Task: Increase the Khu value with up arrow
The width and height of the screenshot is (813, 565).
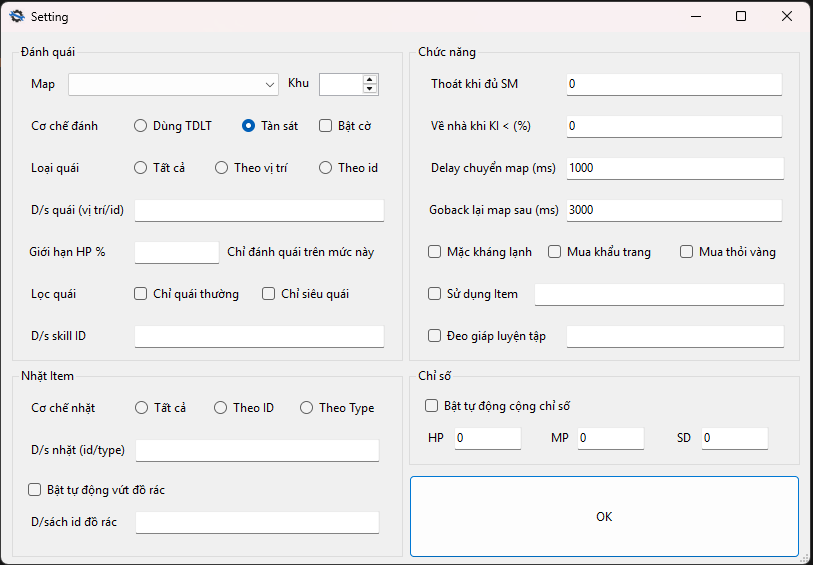Action: coord(370,79)
